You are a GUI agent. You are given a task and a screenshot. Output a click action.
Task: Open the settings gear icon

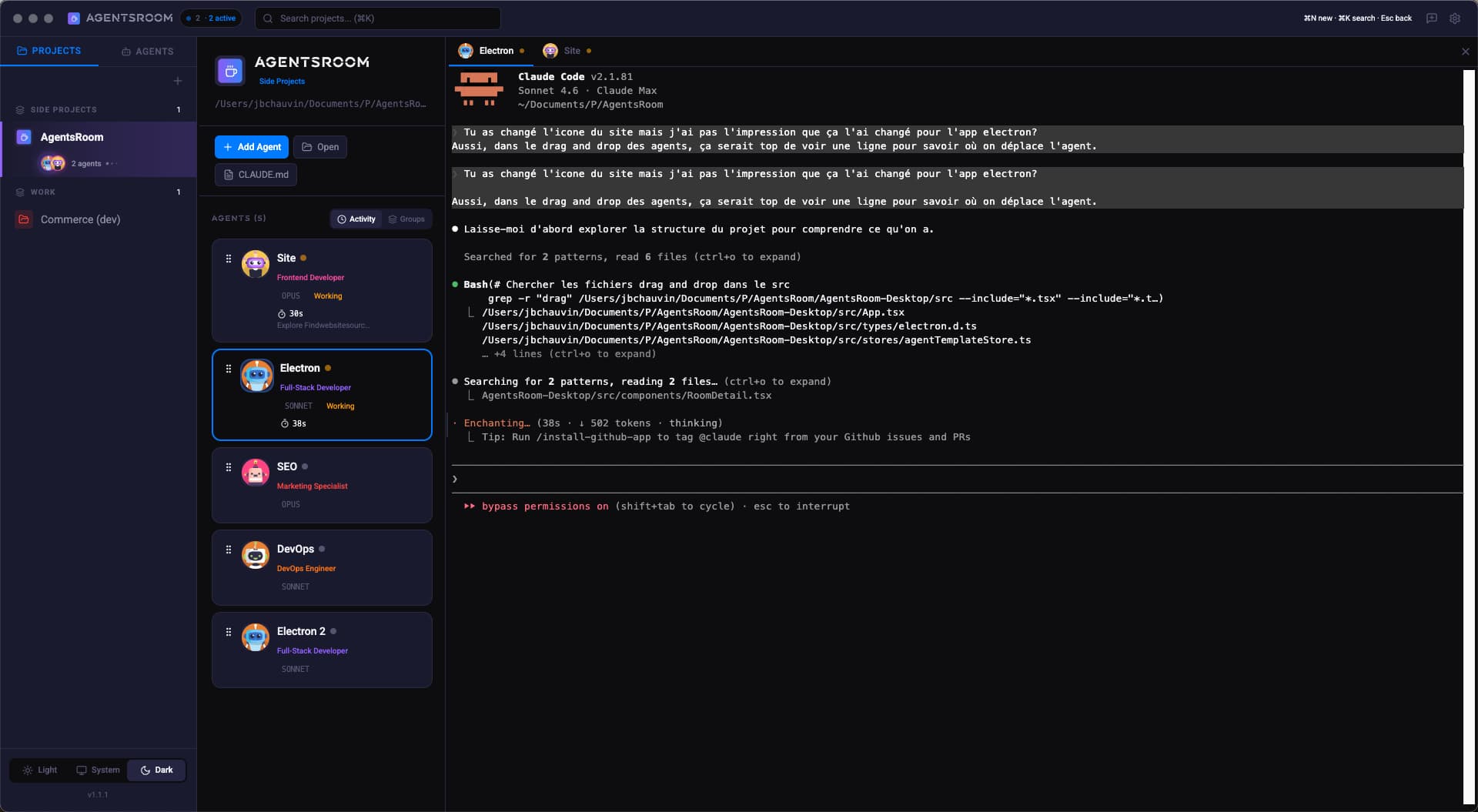[1456, 18]
